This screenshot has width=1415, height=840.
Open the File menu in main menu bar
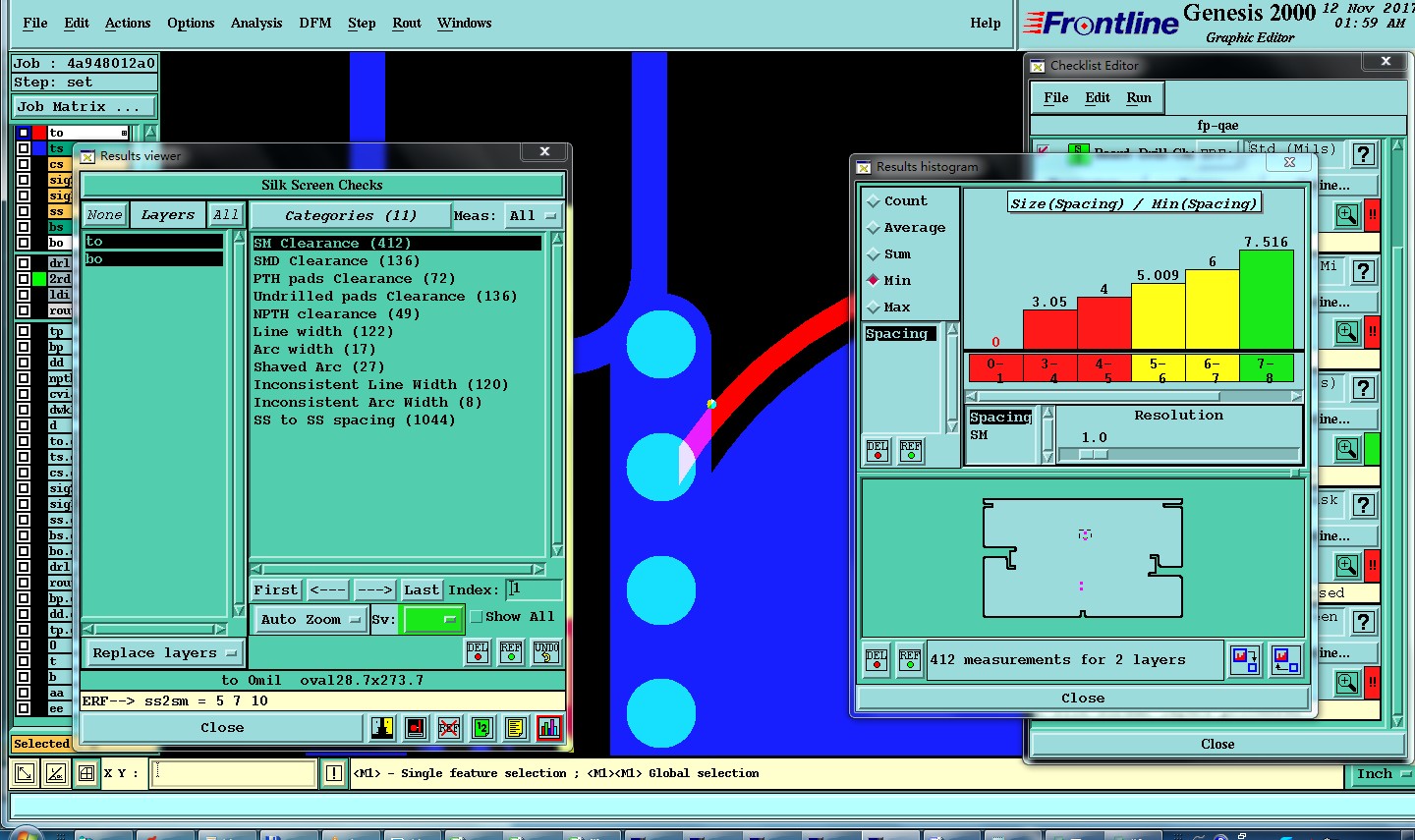pyautogui.click(x=35, y=23)
